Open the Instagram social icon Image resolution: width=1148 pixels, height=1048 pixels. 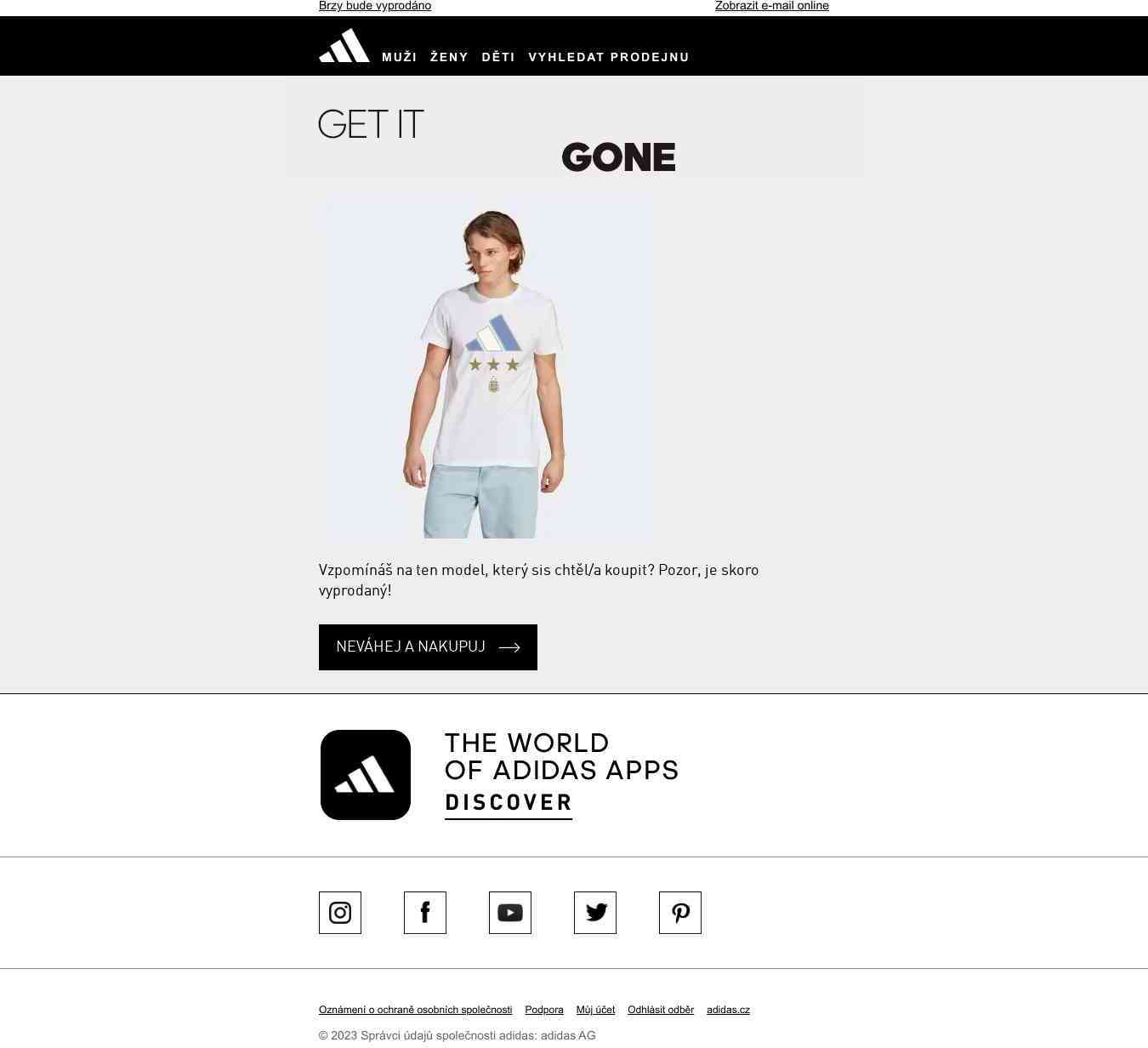tap(340, 913)
